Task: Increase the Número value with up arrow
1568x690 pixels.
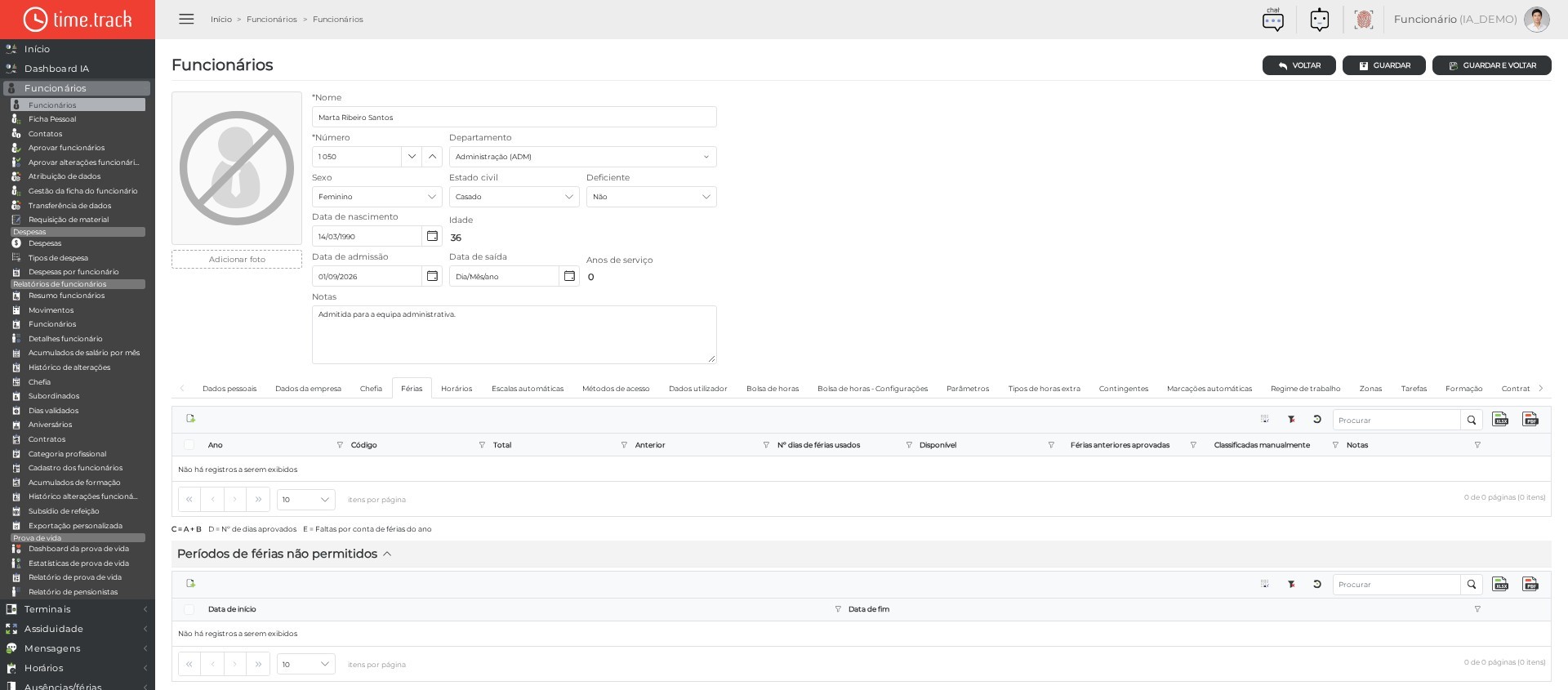Action: (x=432, y=157)
